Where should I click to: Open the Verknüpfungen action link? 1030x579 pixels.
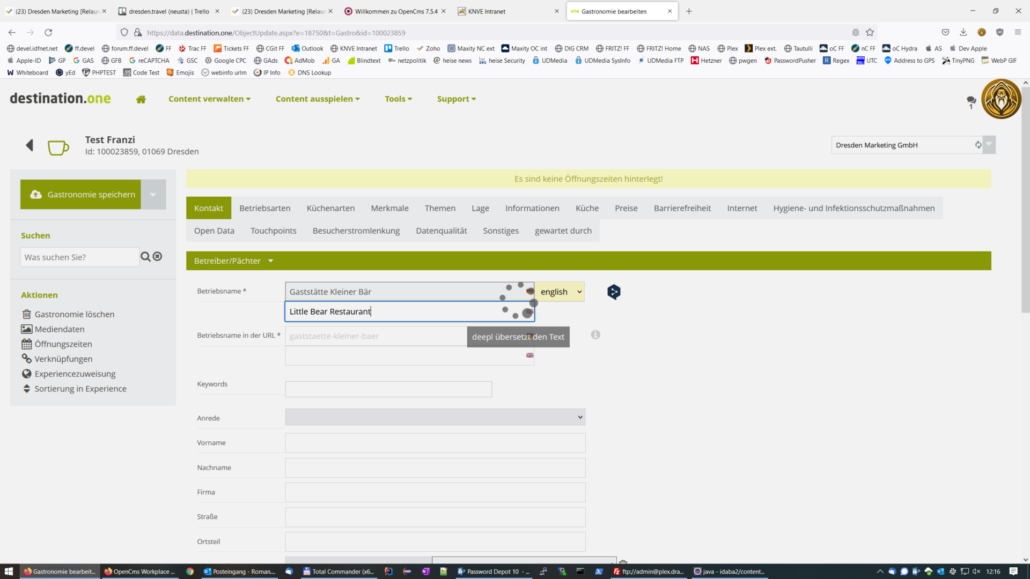(x=63, y=359)
